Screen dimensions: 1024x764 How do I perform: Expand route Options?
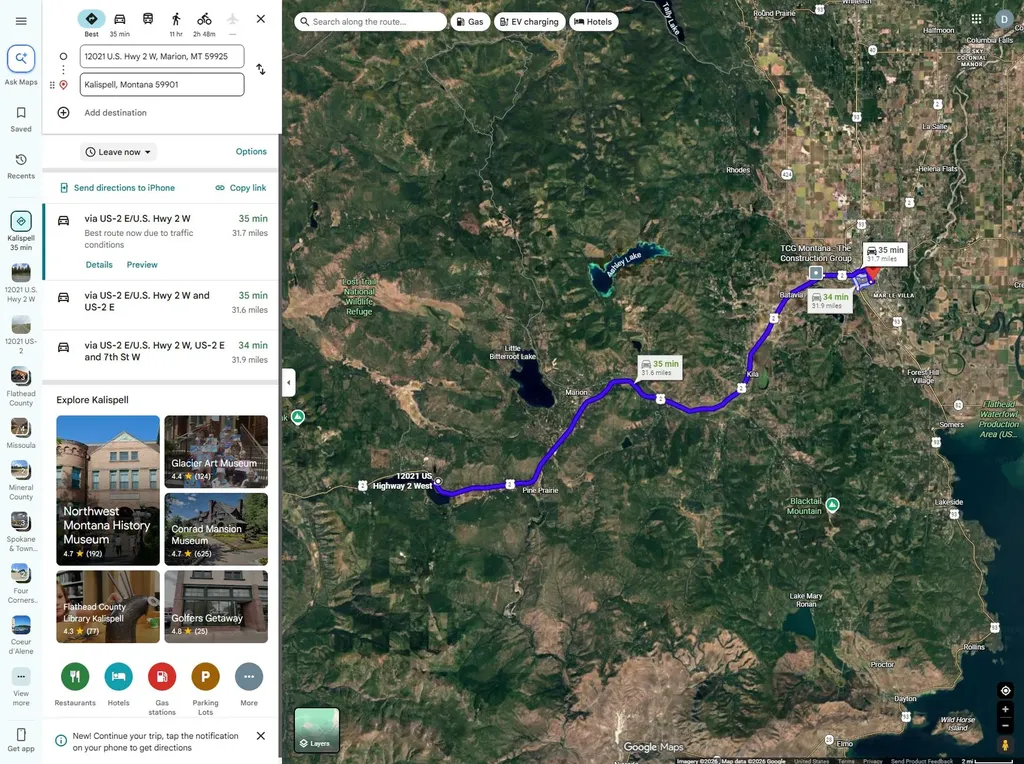[251, 151]
